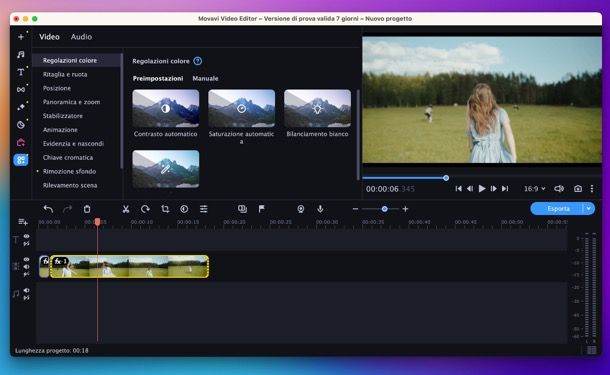Add a marker with flag icon
Viewport: 610px width, 375px height.
pyautogui.click(x=261, y=209)
